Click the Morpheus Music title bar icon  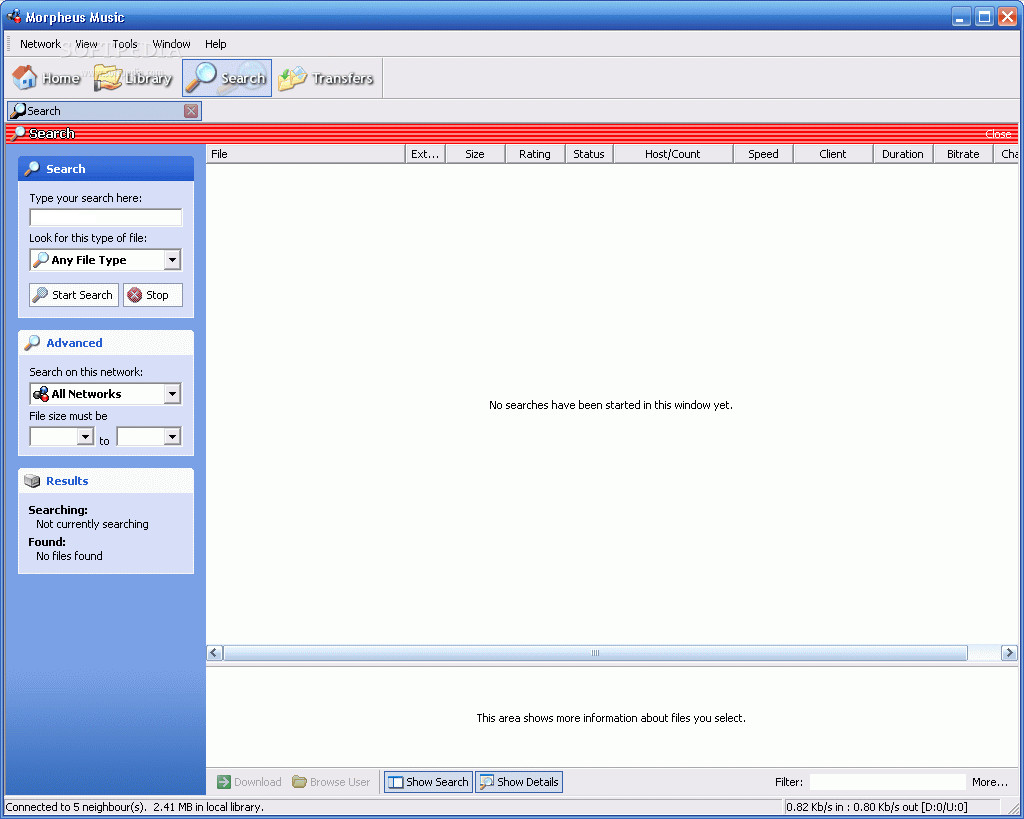tap(13, 16)
